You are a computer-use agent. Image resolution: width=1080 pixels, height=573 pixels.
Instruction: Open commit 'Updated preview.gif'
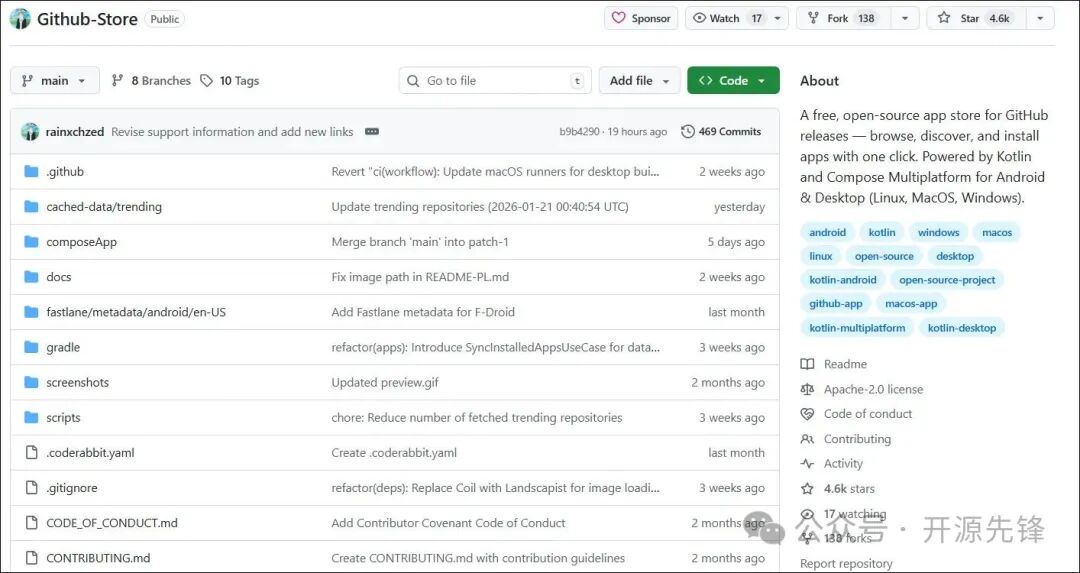[x=384, y=382]
